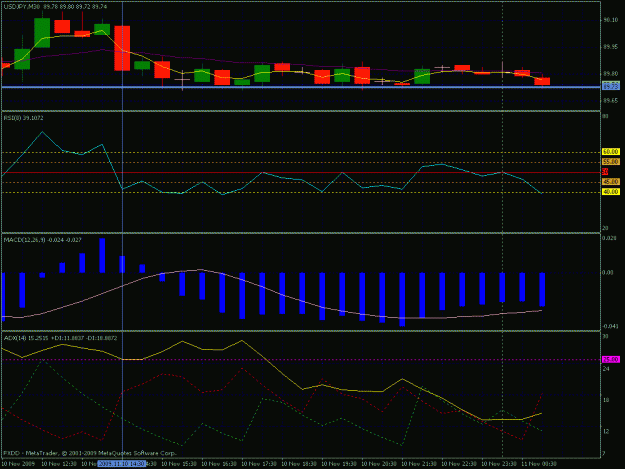This screenshot has height=469, width=625.
Task: Click the 10 Nov 2009 date label
Action: point(18,464)
